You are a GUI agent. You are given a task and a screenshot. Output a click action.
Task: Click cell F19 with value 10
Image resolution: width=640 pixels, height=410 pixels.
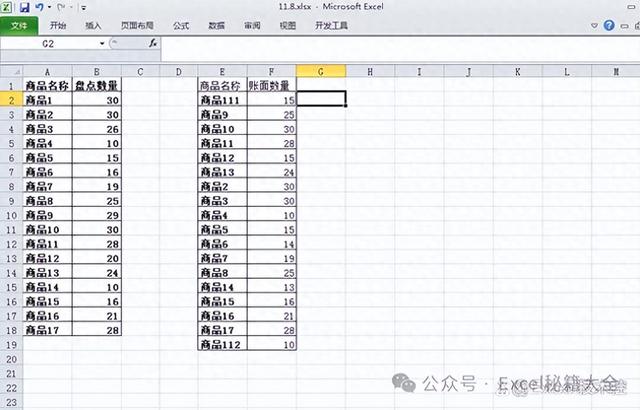tap(271, 345)
